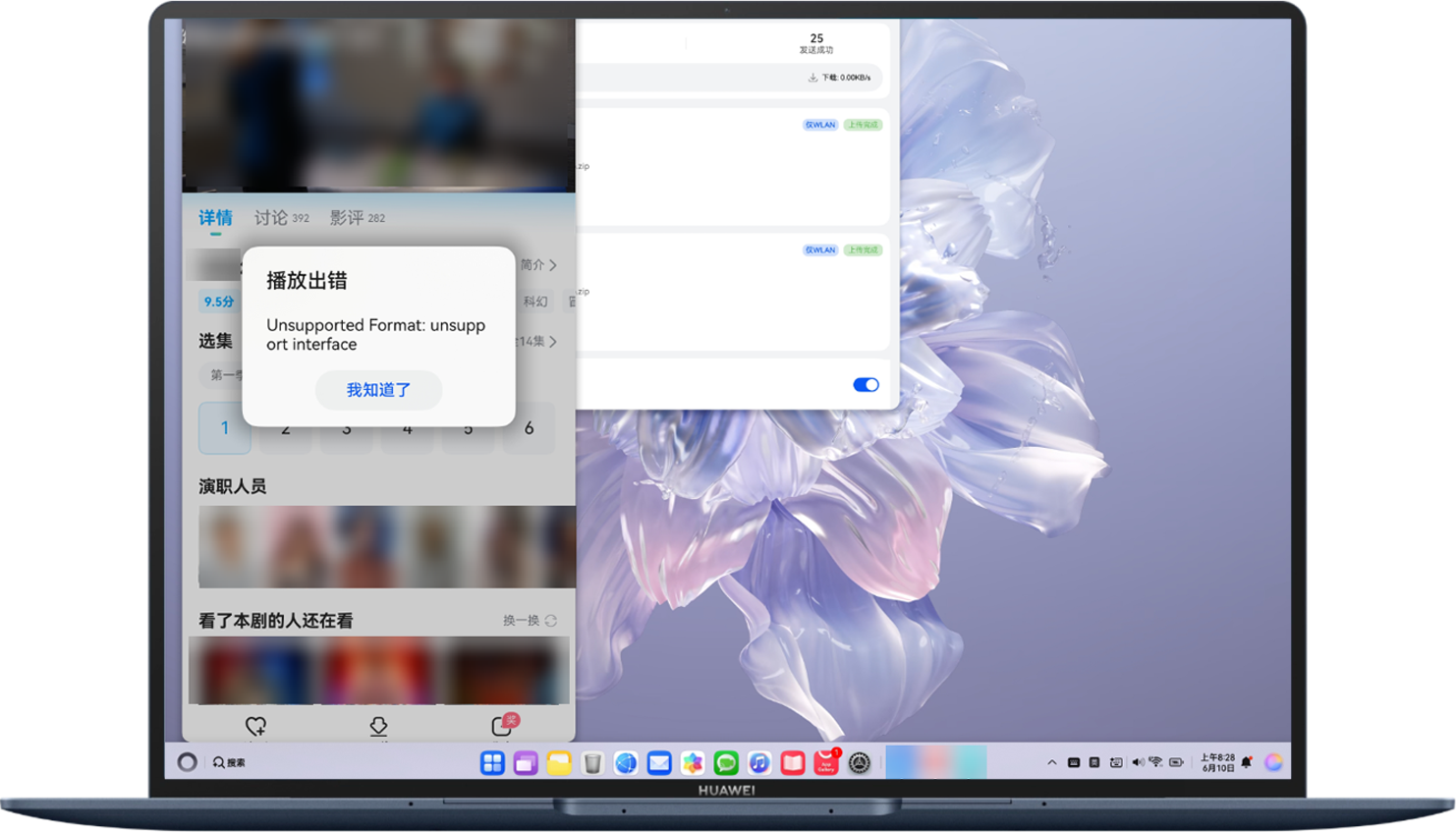Click the video player preview area
The width and height of the screenshot is (1456, 832).
tap(378, 105)
